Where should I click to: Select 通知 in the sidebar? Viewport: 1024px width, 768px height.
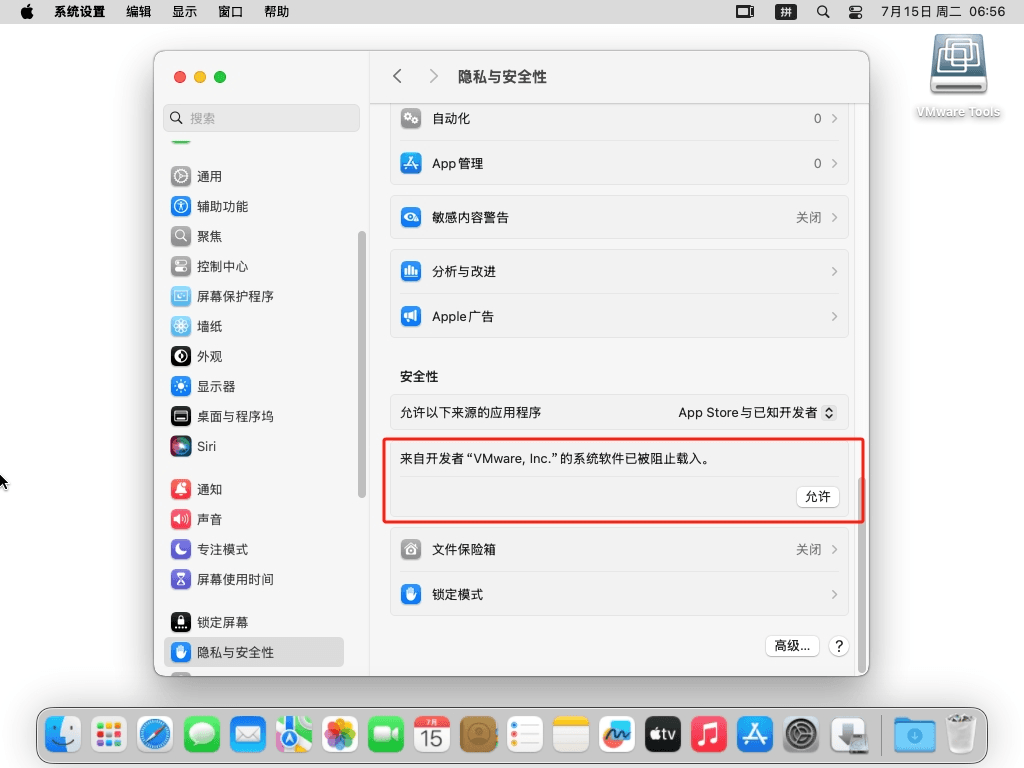click(x=253, y=490)
